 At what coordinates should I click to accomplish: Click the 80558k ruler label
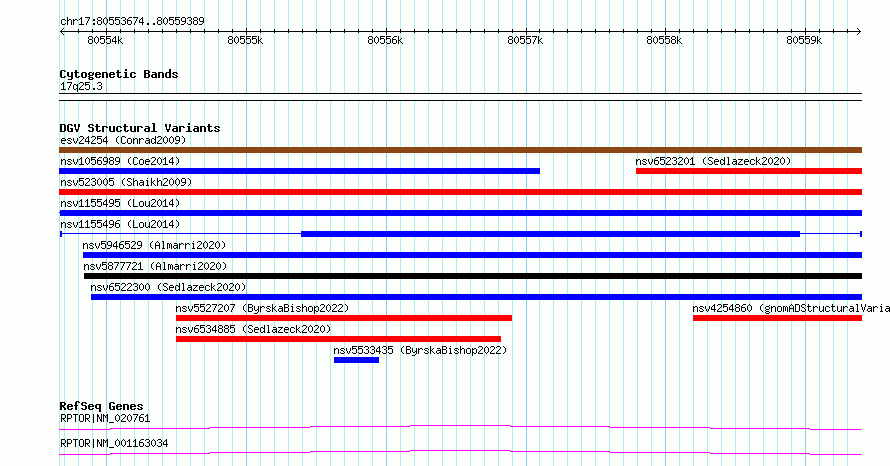point(665,40)
